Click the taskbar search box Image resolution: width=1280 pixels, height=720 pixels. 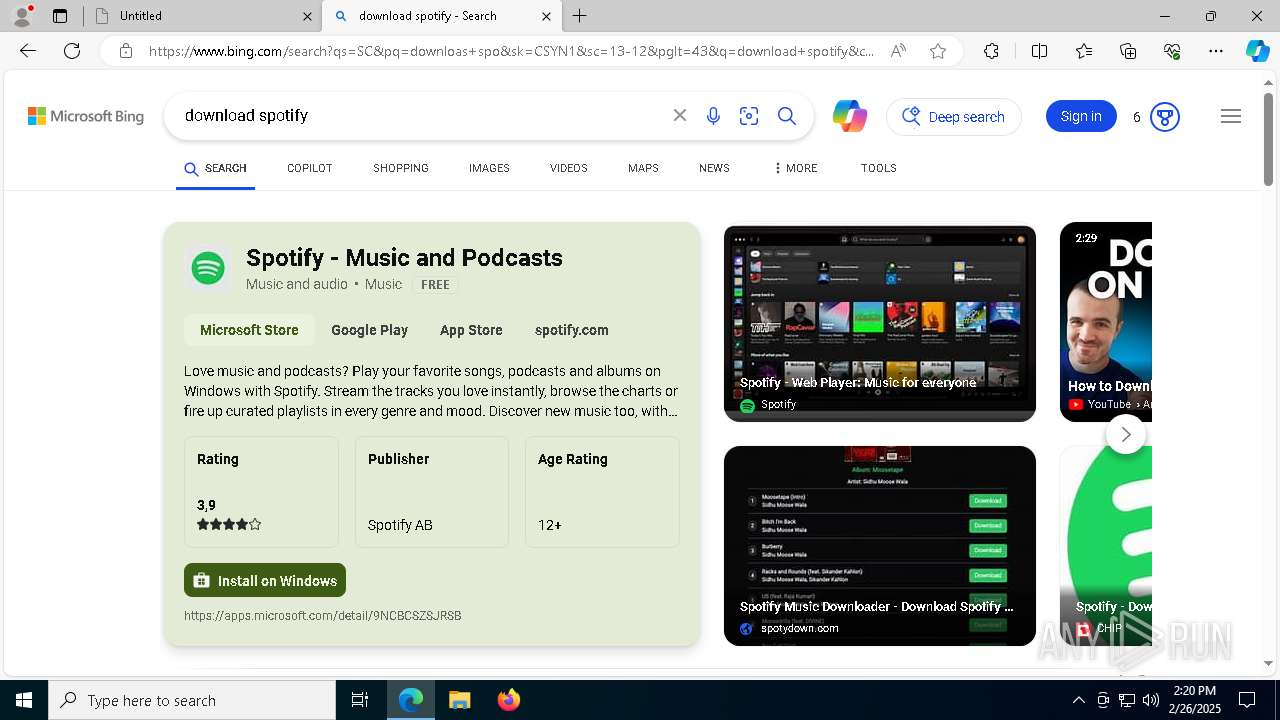click(x=192, y=700)
